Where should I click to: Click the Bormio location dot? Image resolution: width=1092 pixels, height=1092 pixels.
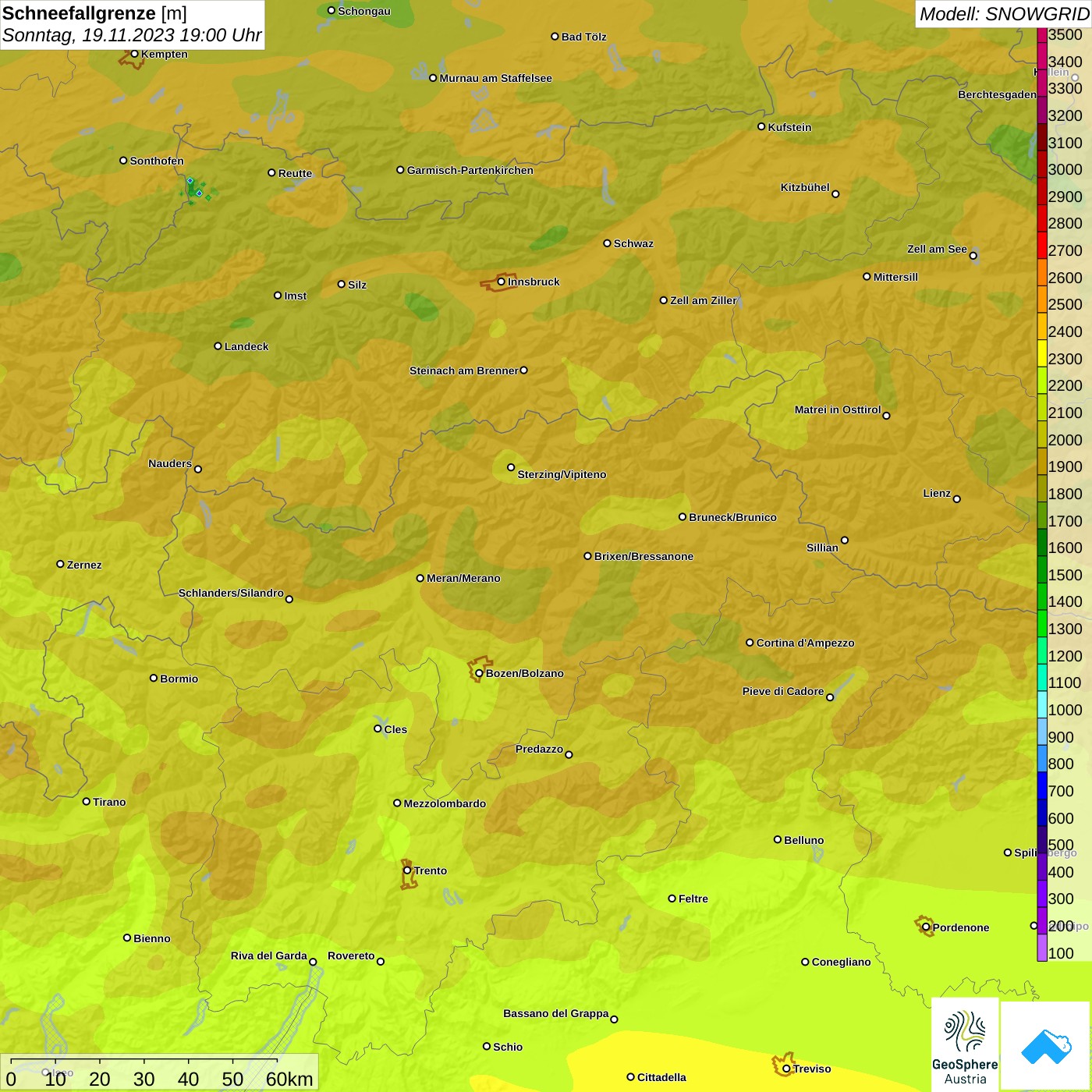(154, 678)
